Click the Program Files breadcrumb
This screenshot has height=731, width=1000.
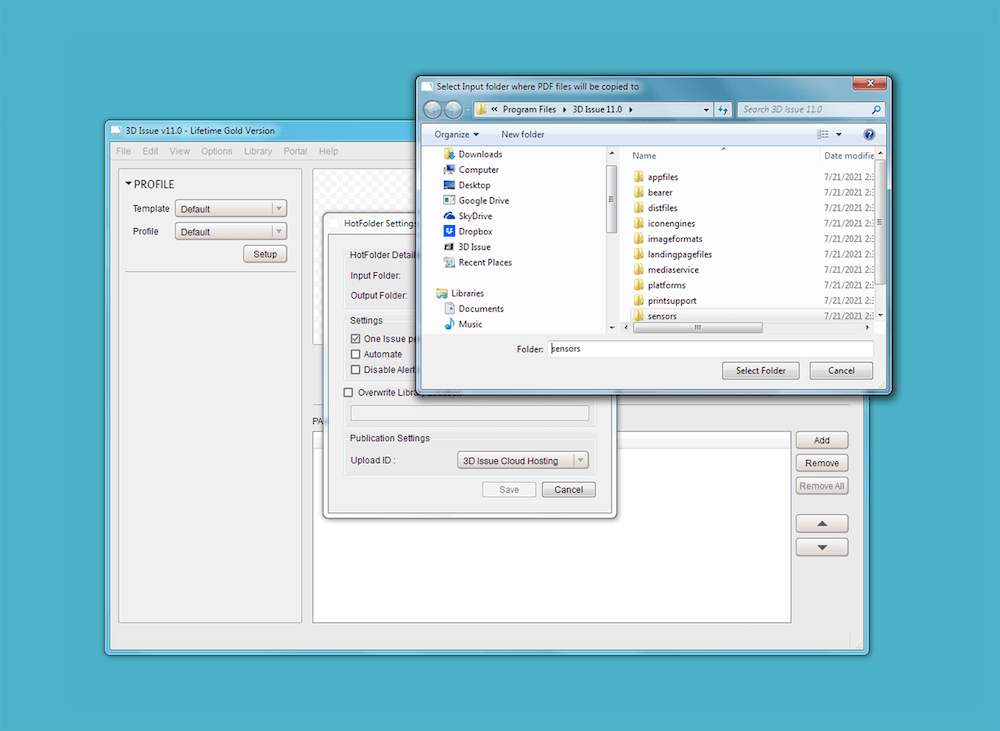pos(529,110)
